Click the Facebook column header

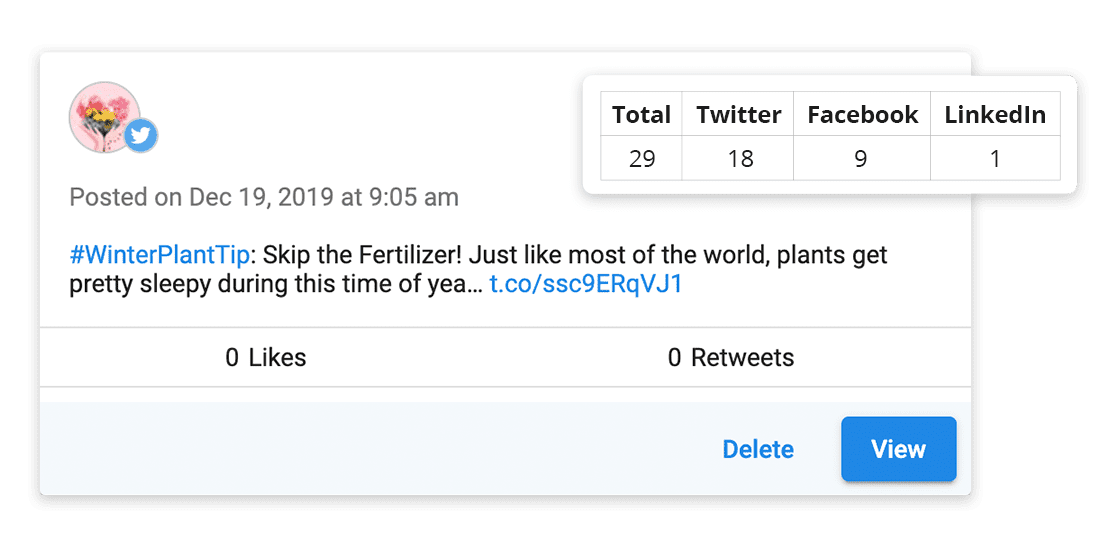point(862,115)
